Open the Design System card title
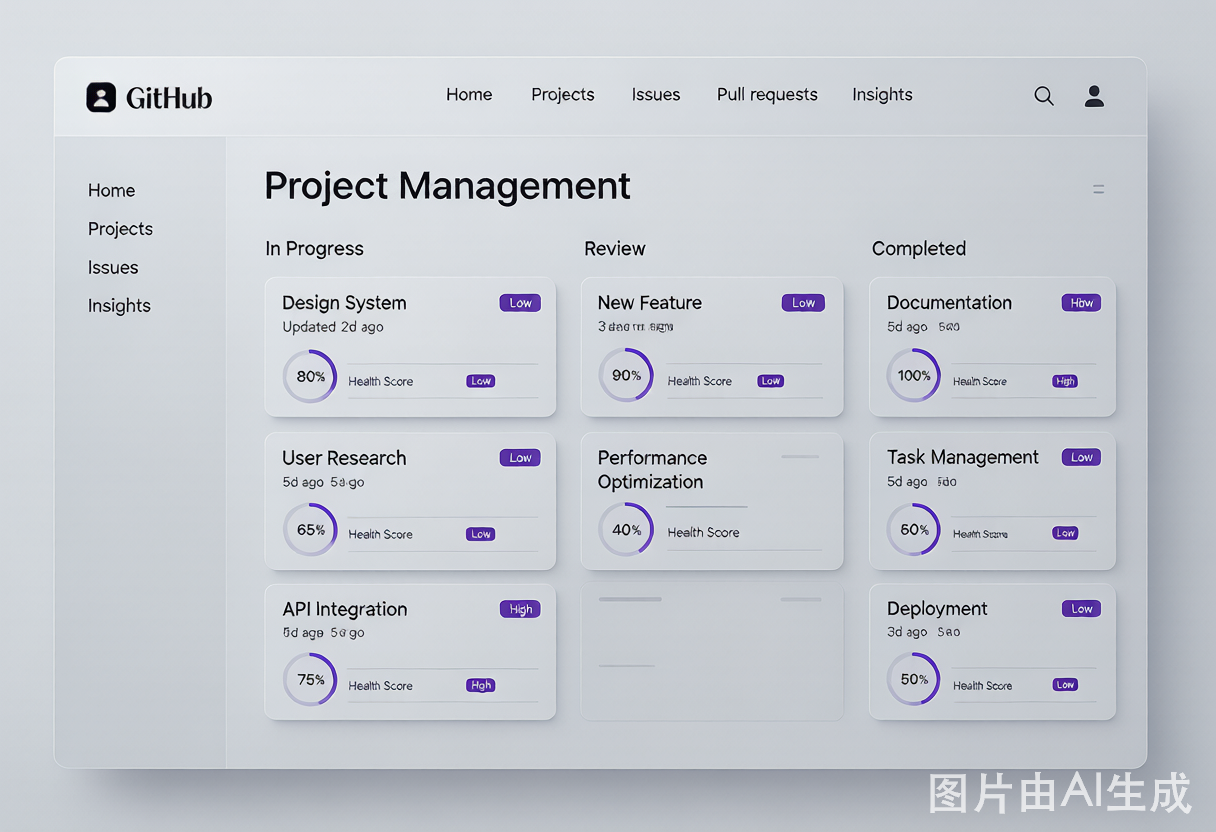Screen dimensions: 1216x832 (x=344, y=303)
